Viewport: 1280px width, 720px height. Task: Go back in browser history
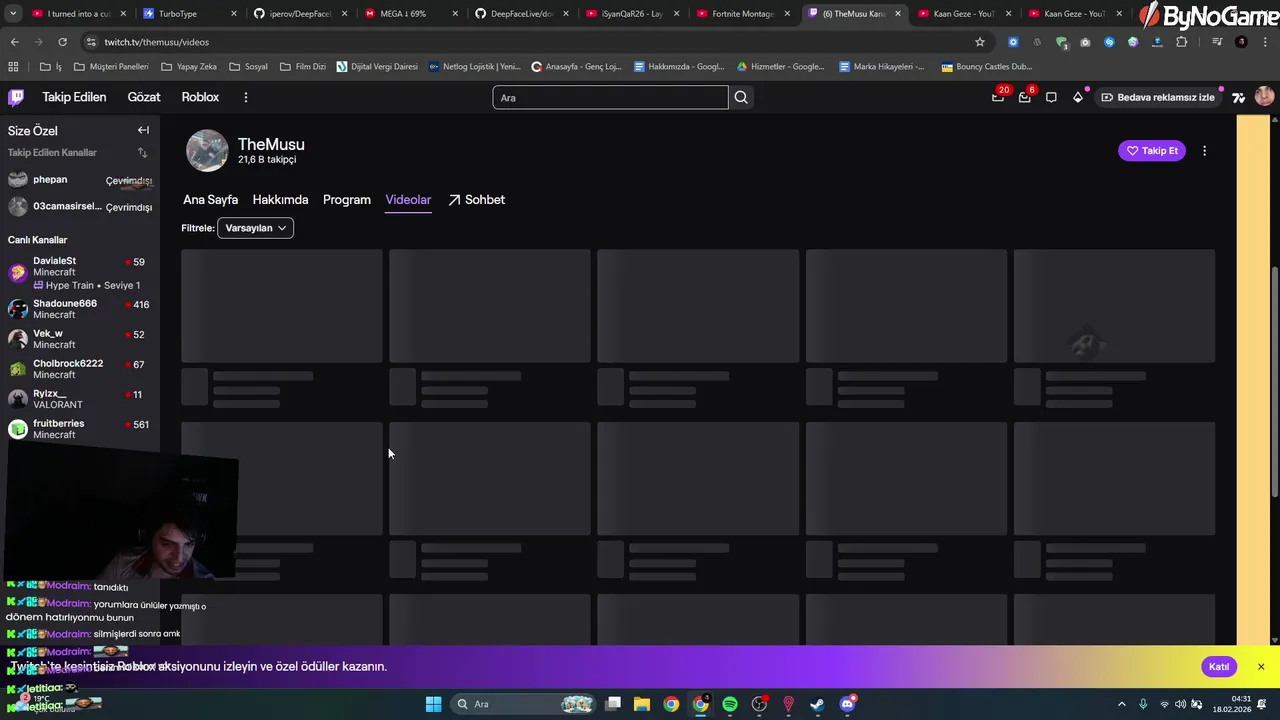point(14,42)
